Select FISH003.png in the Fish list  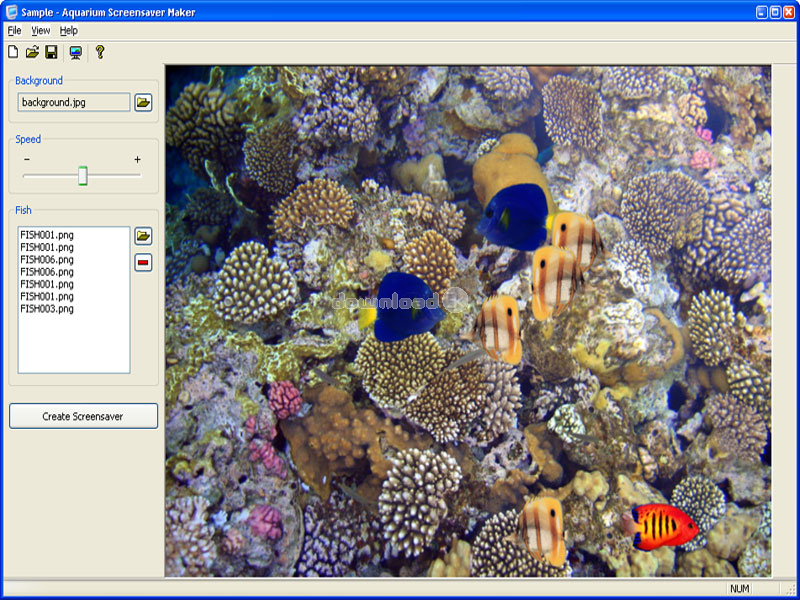[x=47, y=309]
